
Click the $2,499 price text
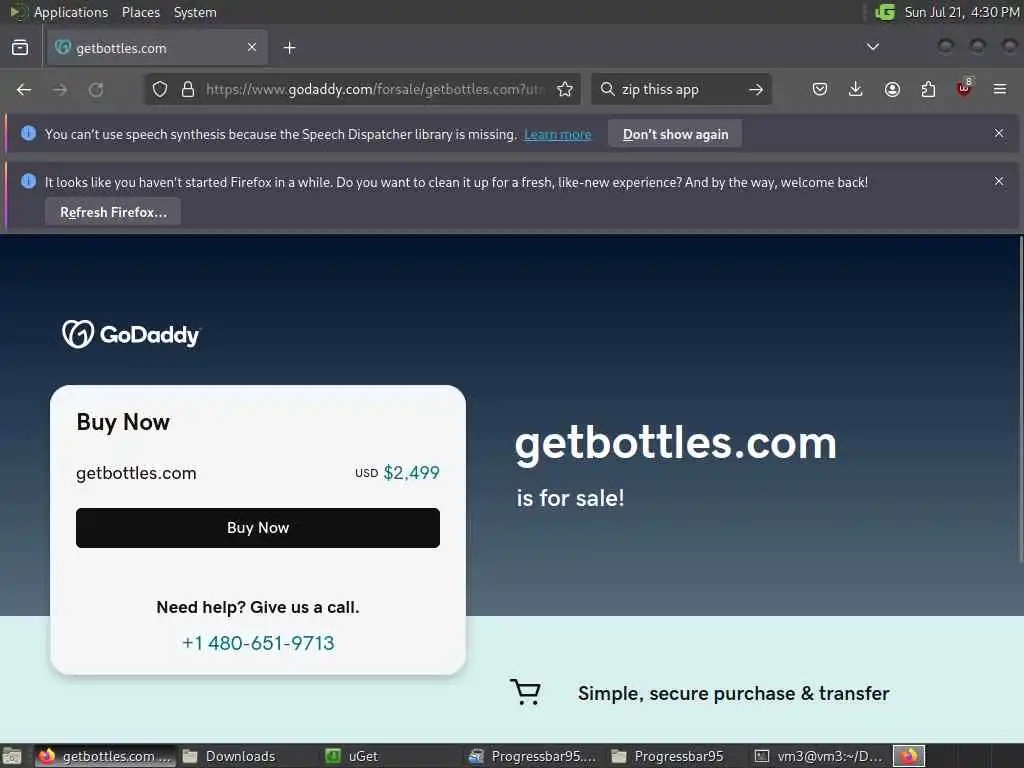click(x=411, y=473)
